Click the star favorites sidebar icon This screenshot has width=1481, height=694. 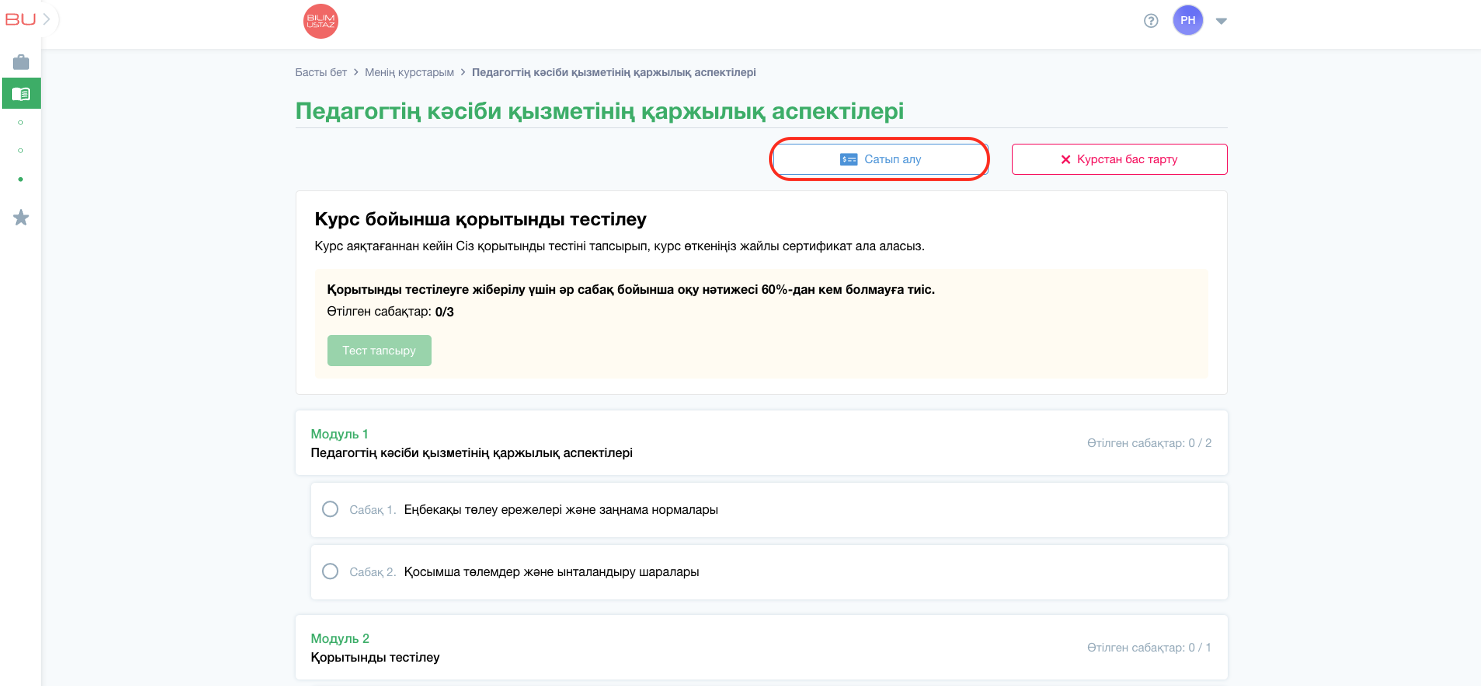21,217
